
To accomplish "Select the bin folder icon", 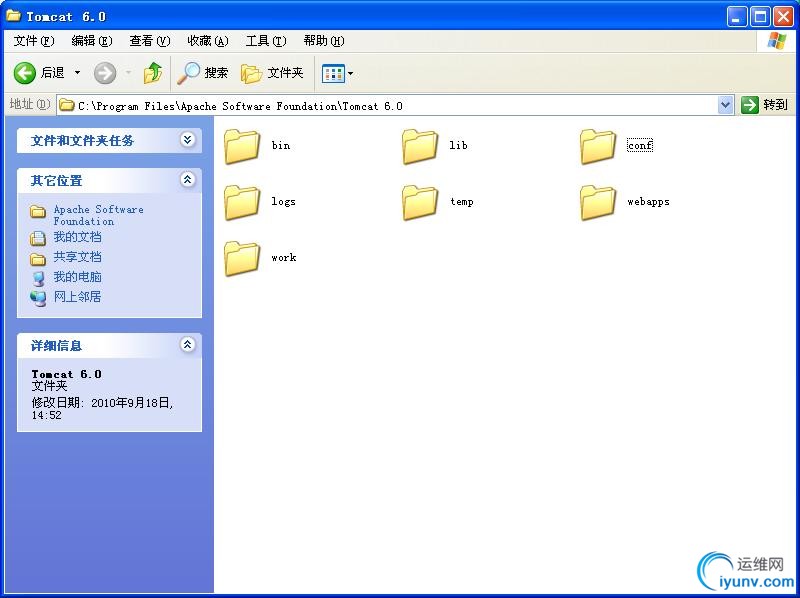I will (242, 146).
